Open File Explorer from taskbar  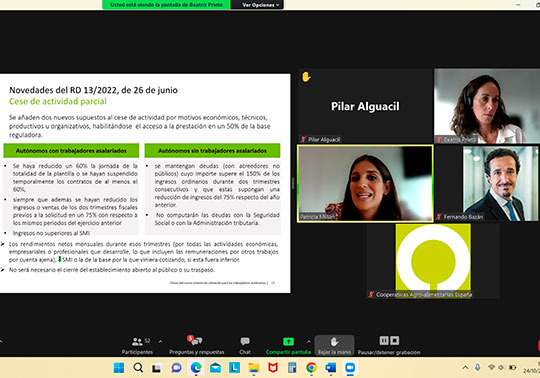254,368
